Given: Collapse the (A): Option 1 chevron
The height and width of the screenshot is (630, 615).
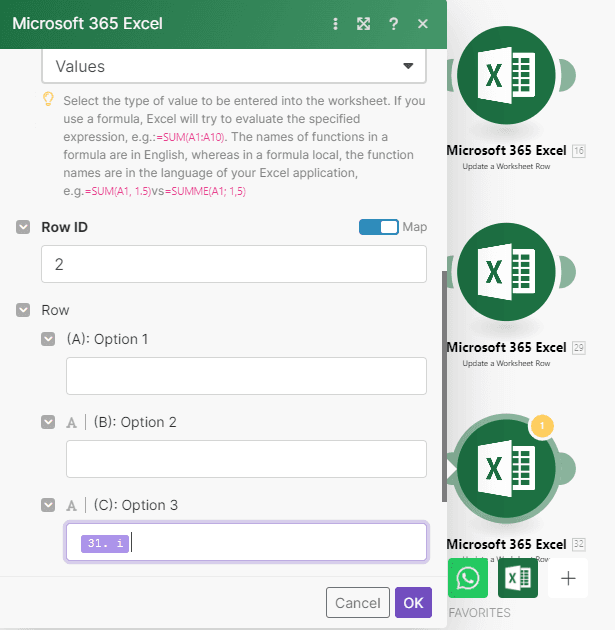Looking at the screenshot, I should [x=48, y=339].
